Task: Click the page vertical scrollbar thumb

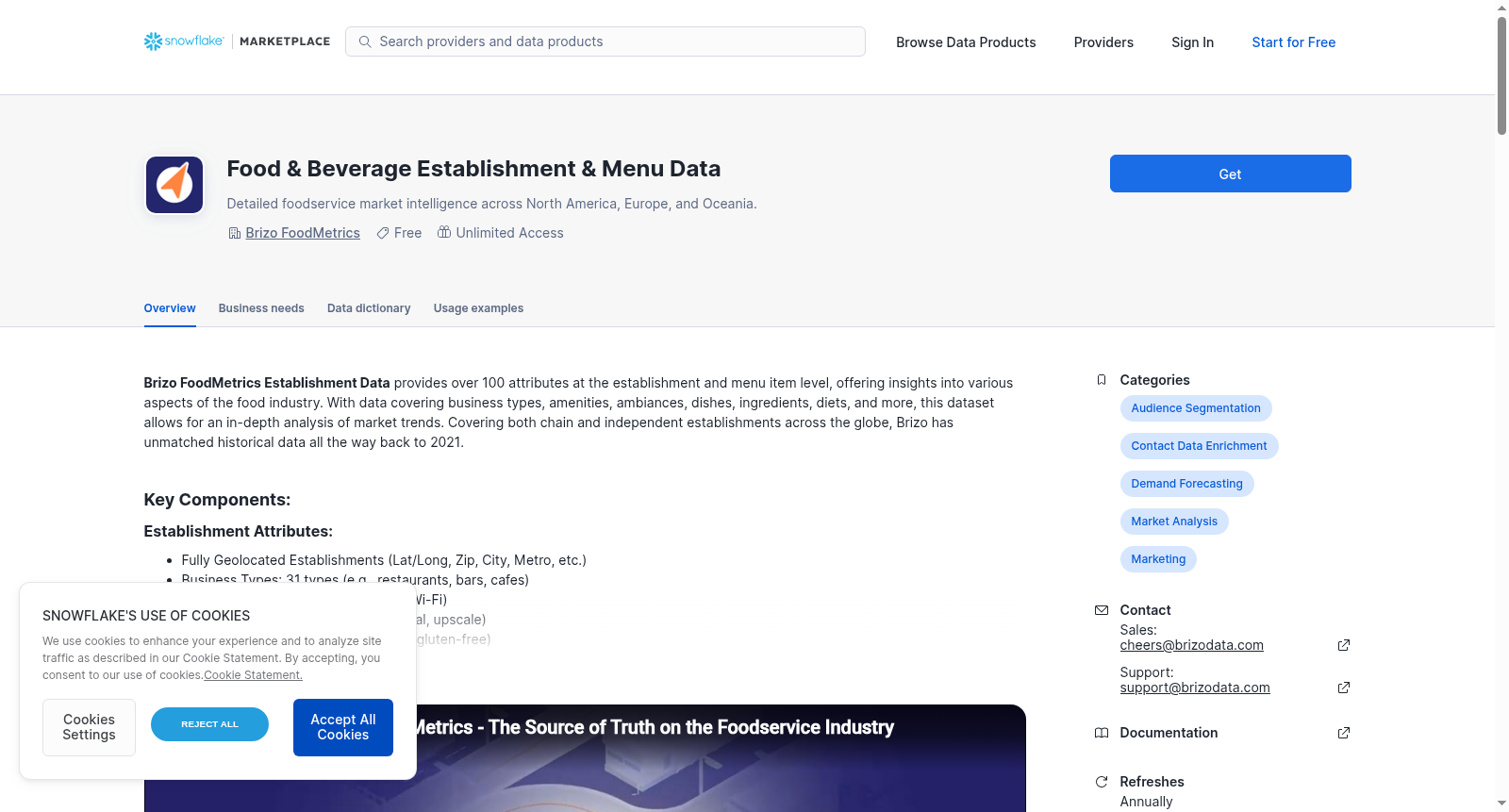Action: [x=1501, y=75]
